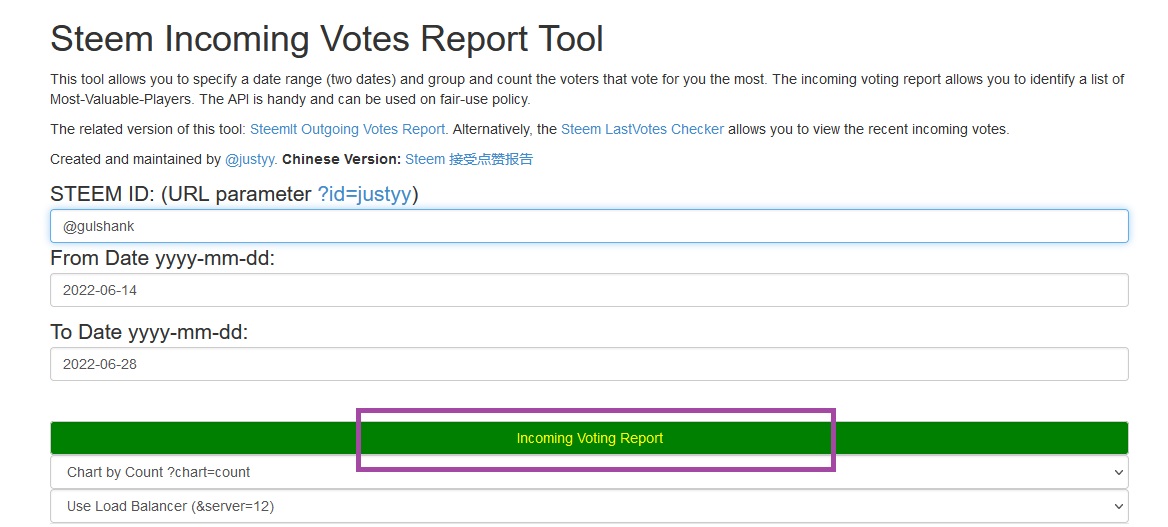Click the 'Chinese Version:' bold label
This screenshot has height=527, width=1168.
pyautogui.click(x=341, y=159)
